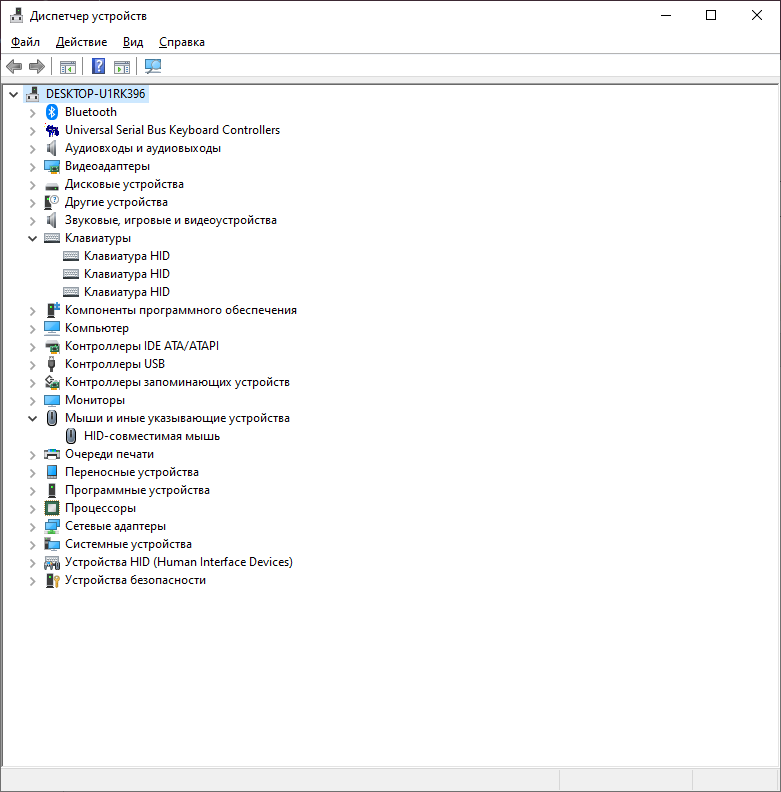Click the Контроллеры USB plug icon

(x=52, y=364)
